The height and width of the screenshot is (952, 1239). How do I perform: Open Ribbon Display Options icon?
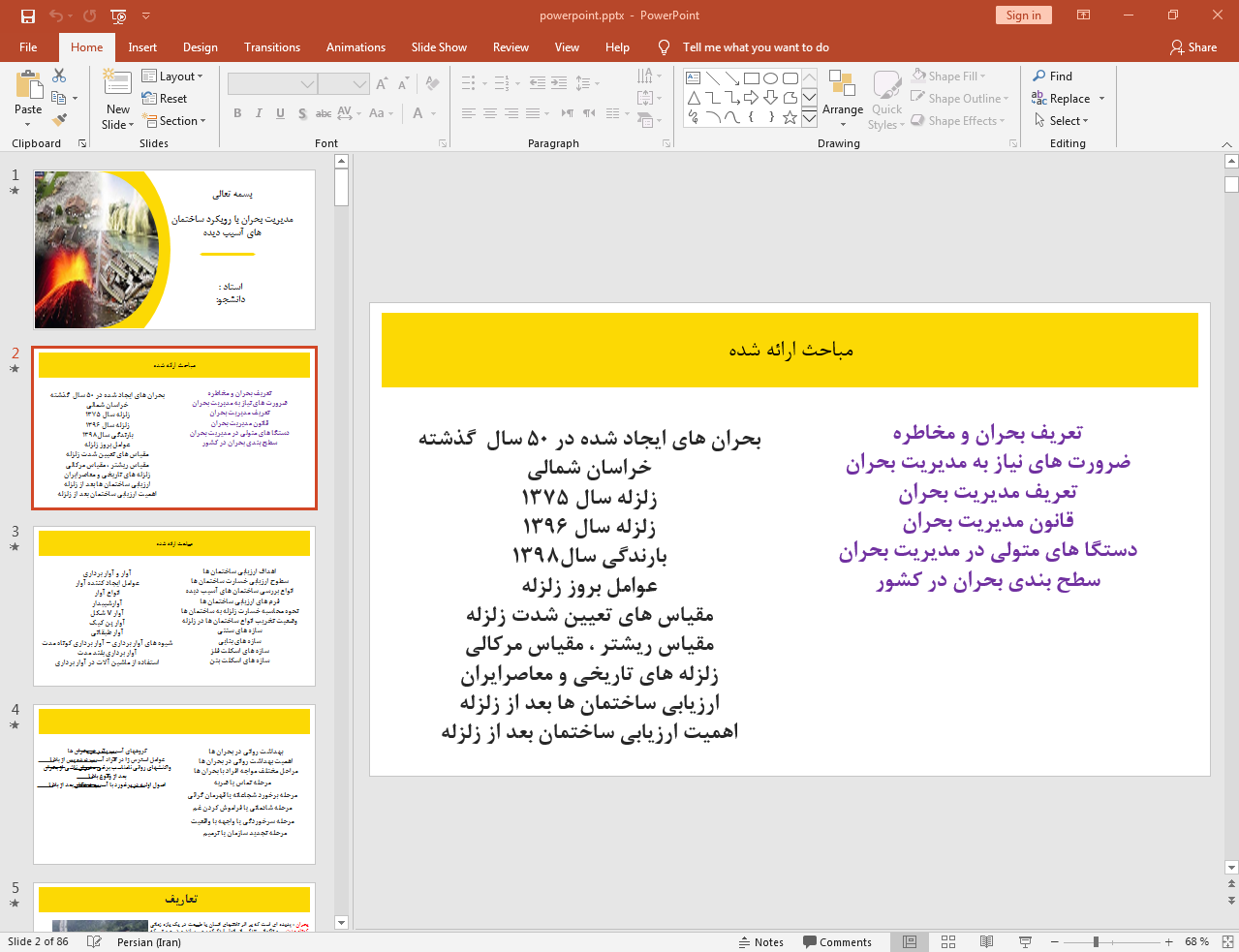coord(1084,15)
